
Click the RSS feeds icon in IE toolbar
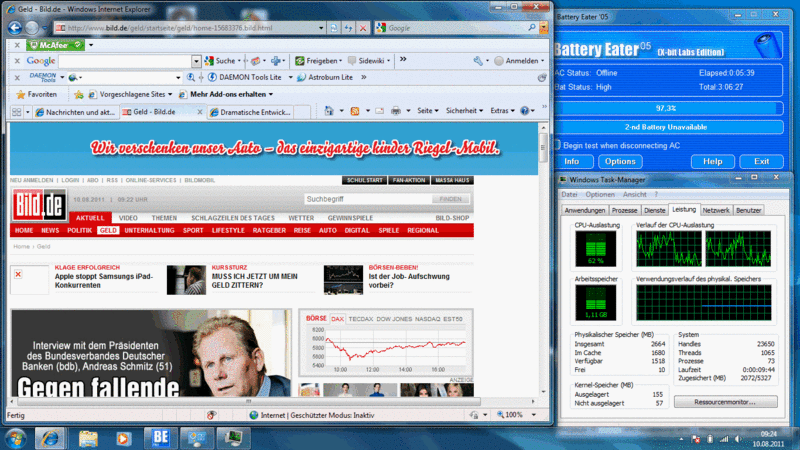click(x=355, y=111)
